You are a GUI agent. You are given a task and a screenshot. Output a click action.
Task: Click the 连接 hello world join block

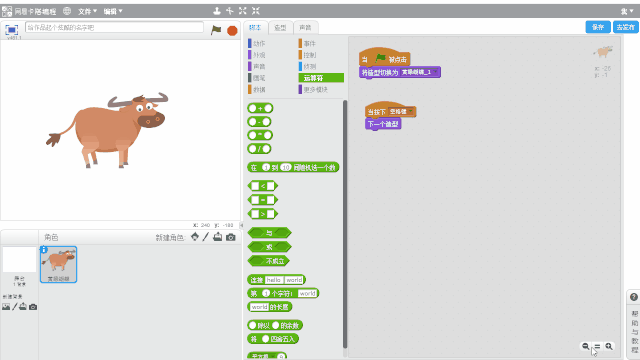(x=276, y=280)
